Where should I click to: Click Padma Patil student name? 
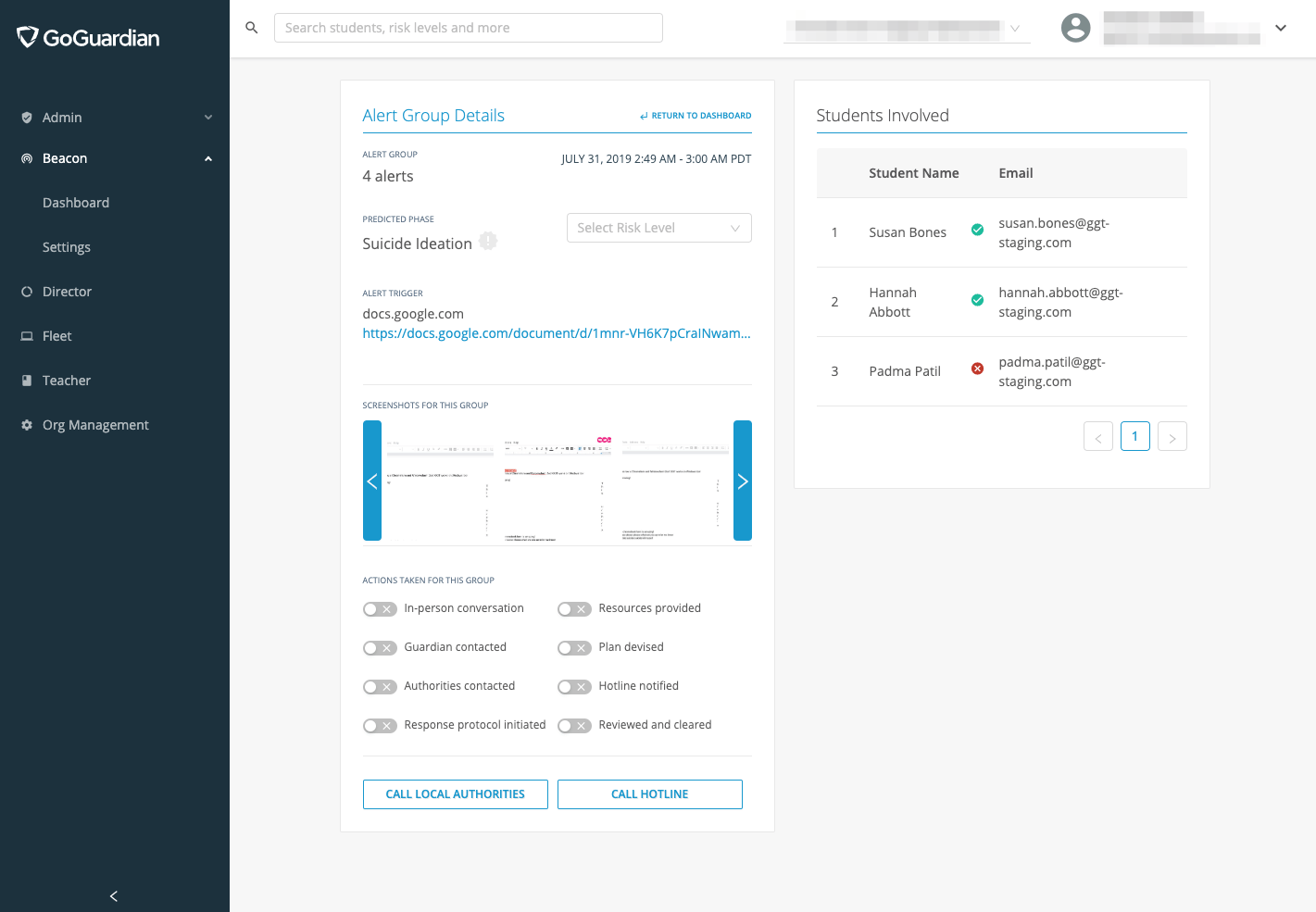click(905, 371)
